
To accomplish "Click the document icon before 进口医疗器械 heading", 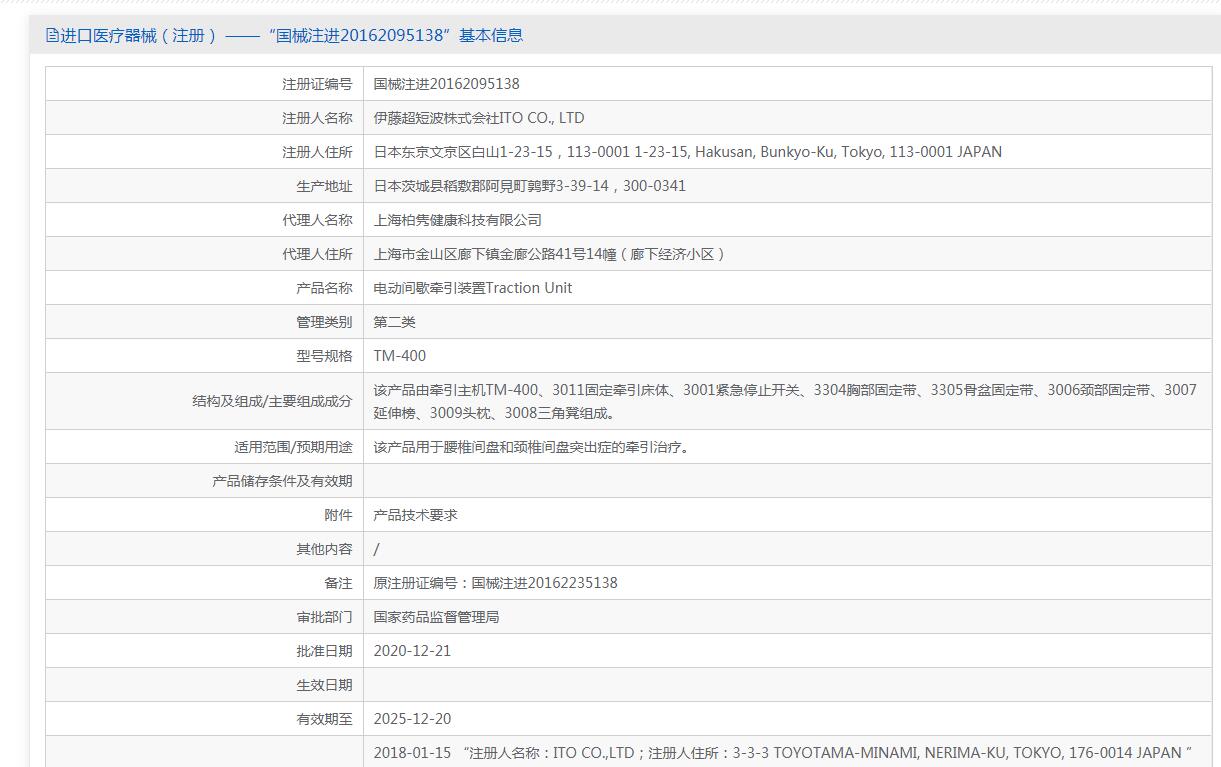I will click(x=52, y=35).
